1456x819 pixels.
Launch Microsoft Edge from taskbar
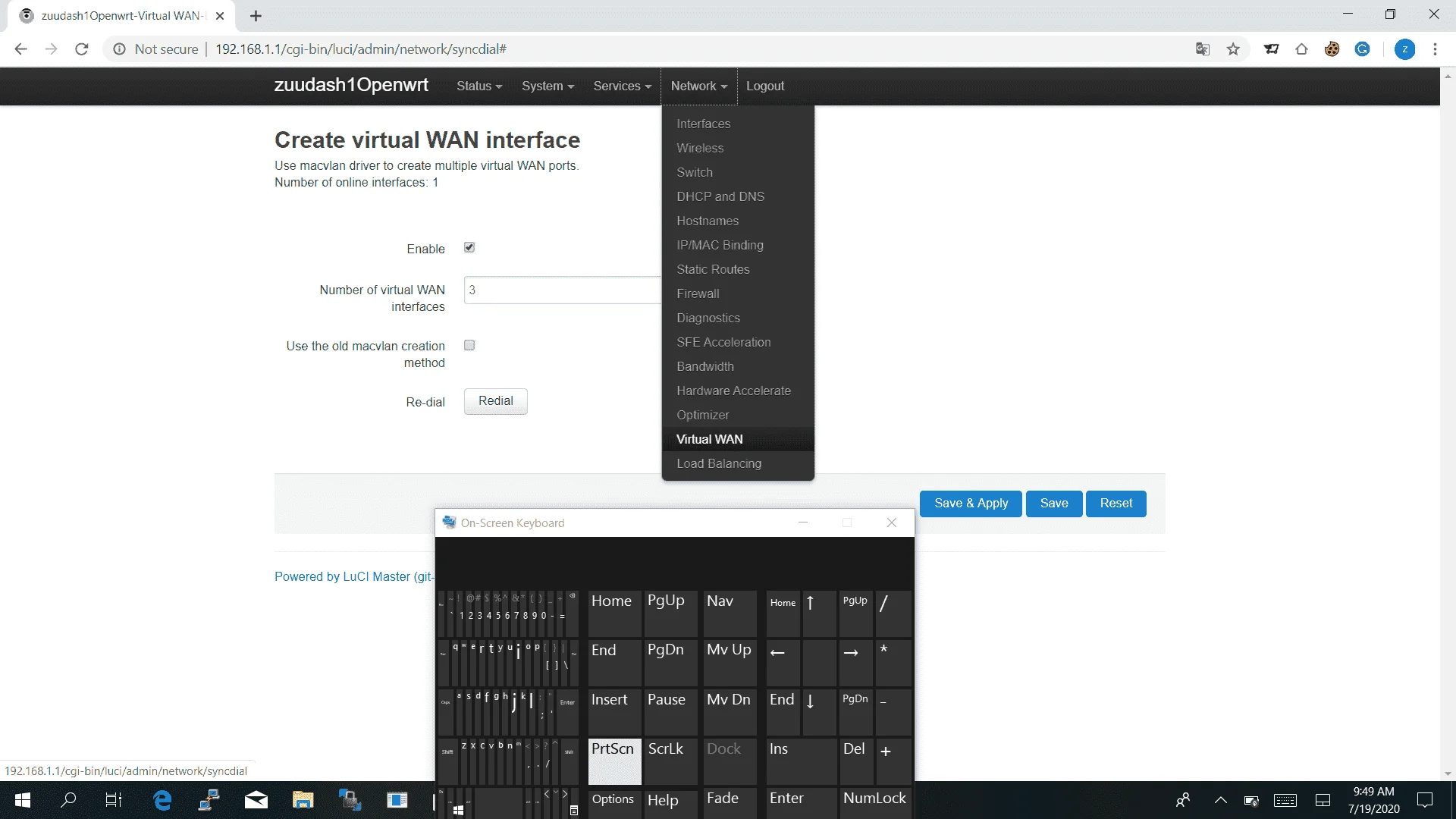tap(162, 800)
